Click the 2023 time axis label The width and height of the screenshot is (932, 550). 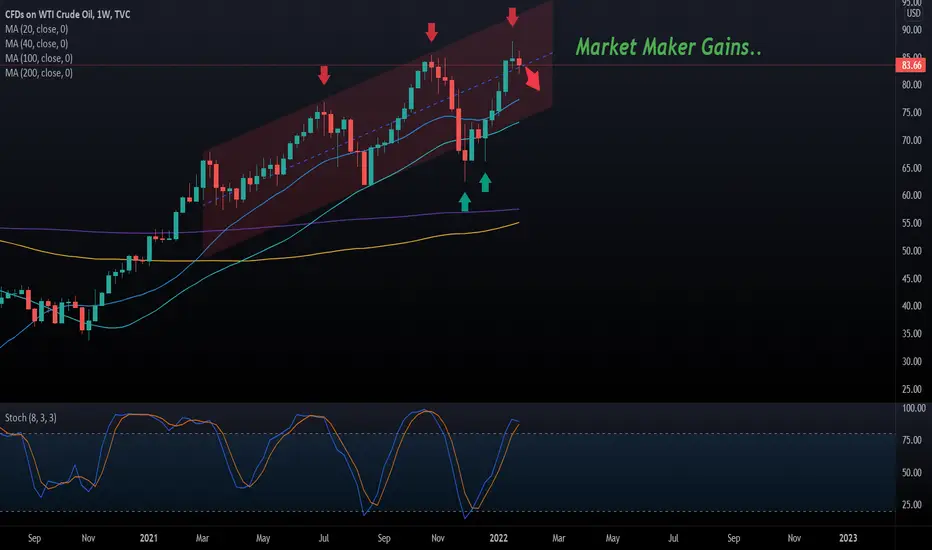[848, 538]
